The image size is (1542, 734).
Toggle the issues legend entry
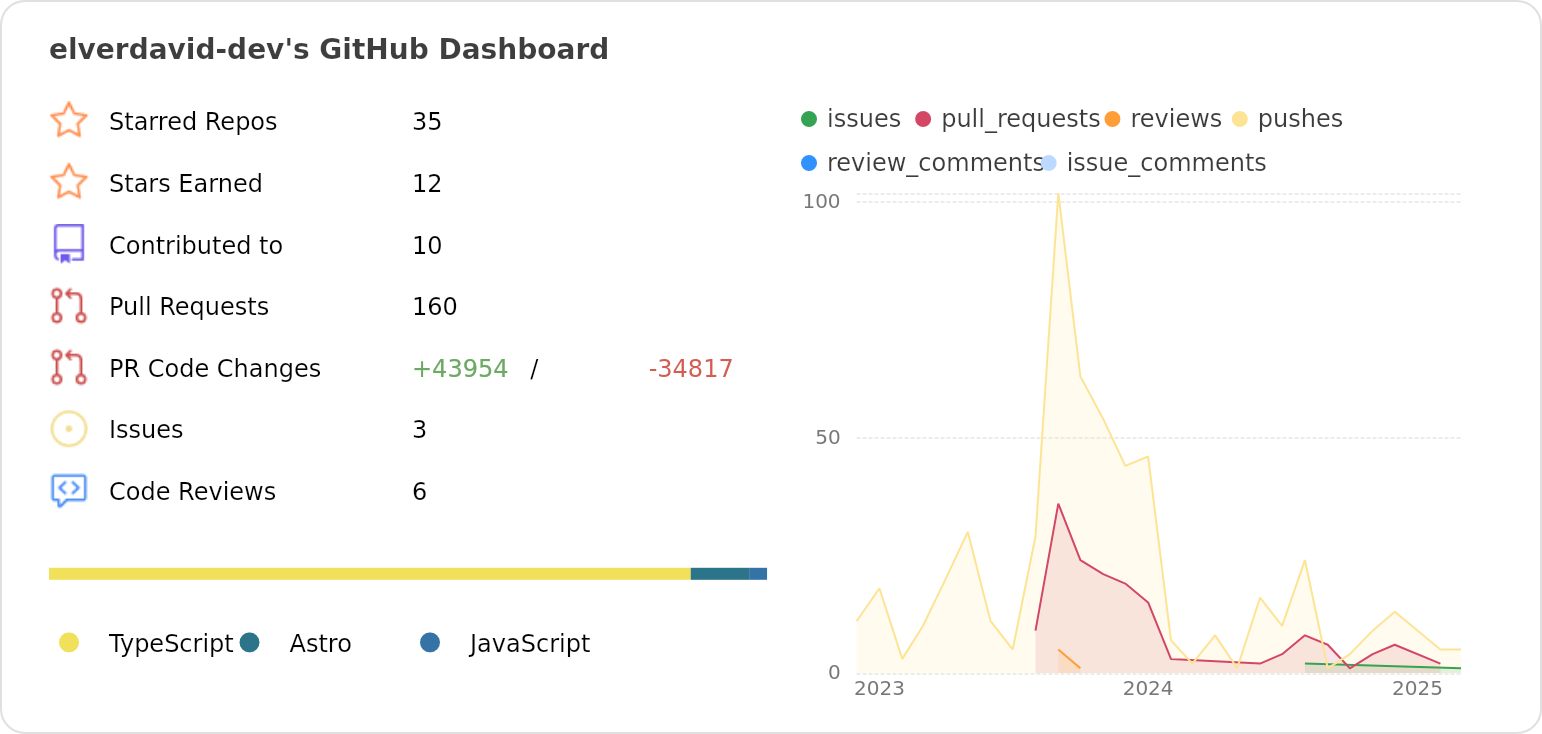coord(852,119)
